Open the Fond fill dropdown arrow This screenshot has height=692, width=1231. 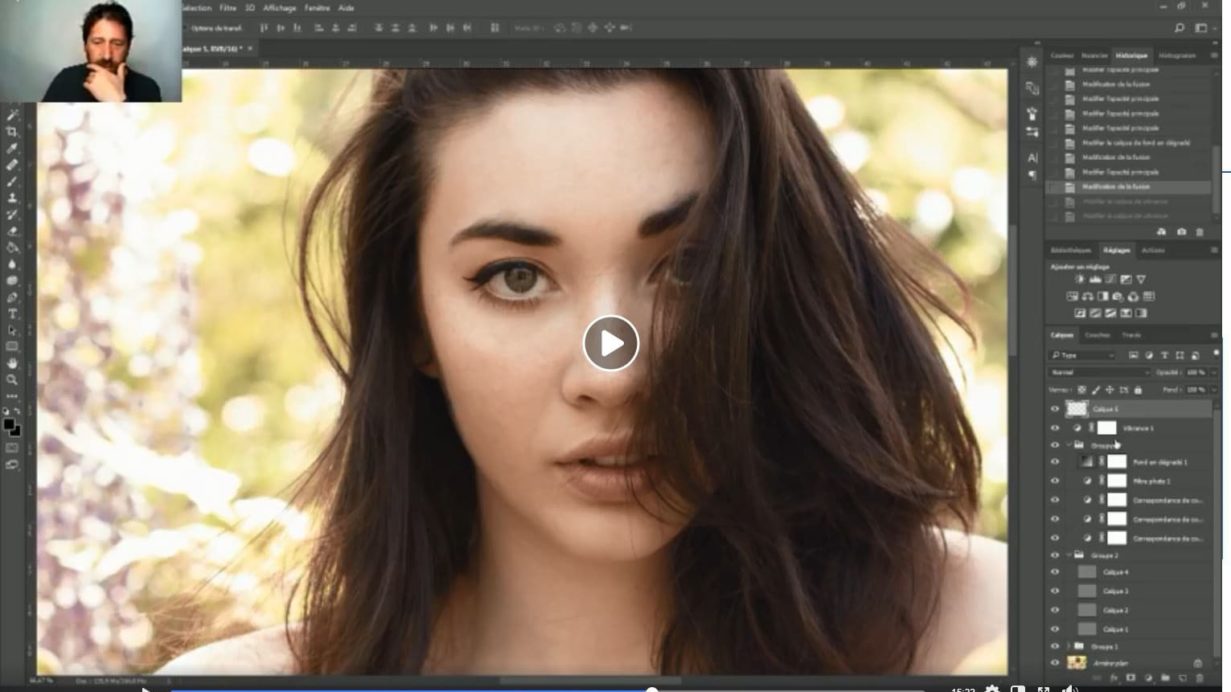[x=1214, y=390]
